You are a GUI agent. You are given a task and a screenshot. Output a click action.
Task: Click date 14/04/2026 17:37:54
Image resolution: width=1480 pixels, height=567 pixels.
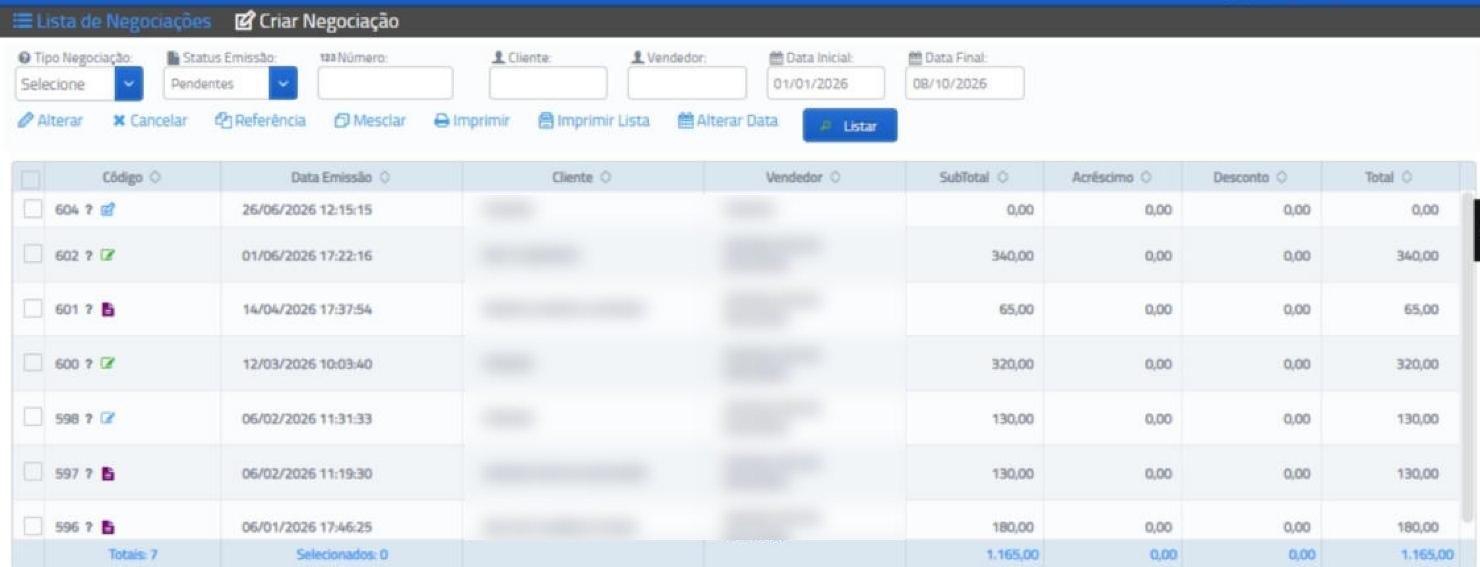click(307, 310)
